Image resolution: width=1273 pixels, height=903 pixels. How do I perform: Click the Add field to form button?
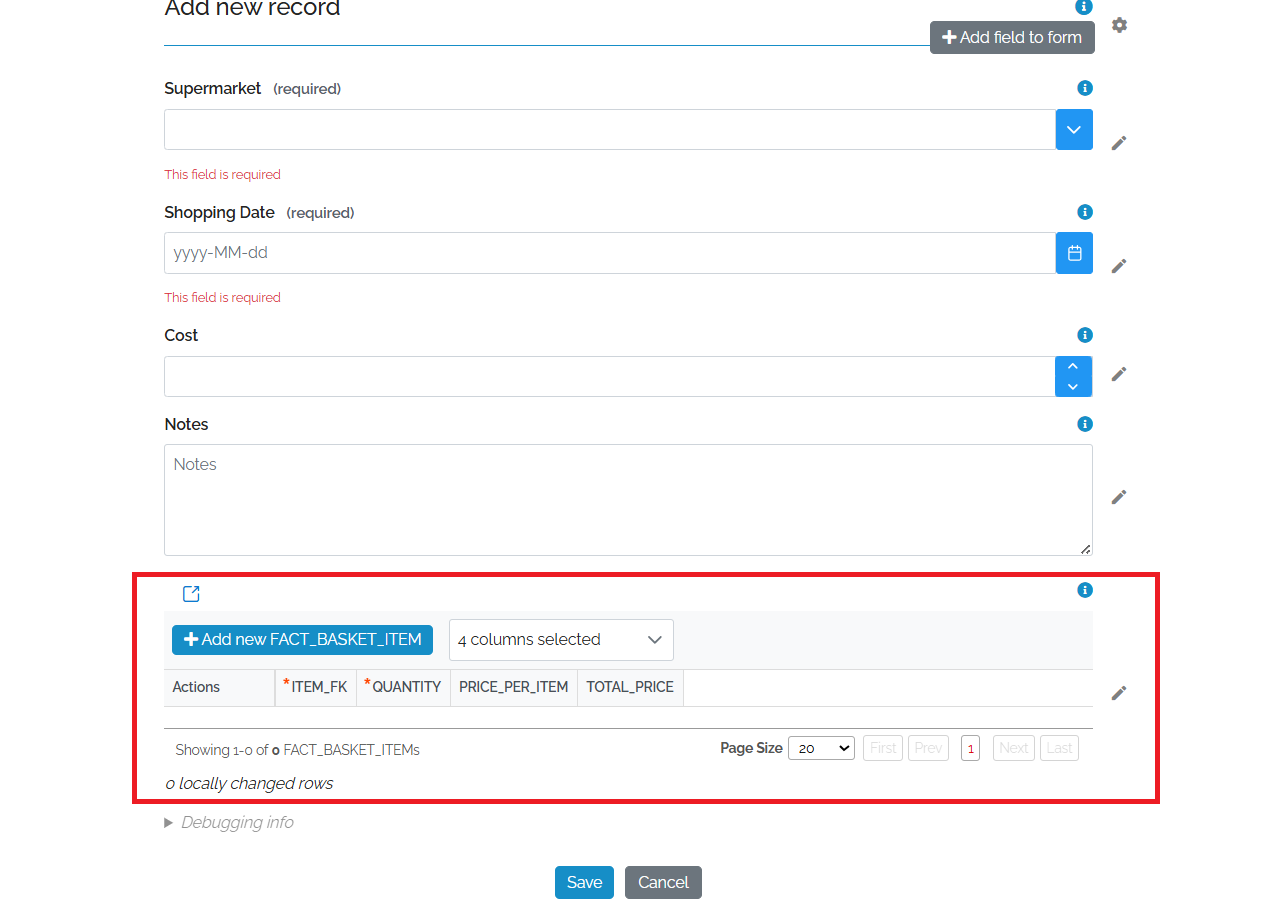[1012, 37]
